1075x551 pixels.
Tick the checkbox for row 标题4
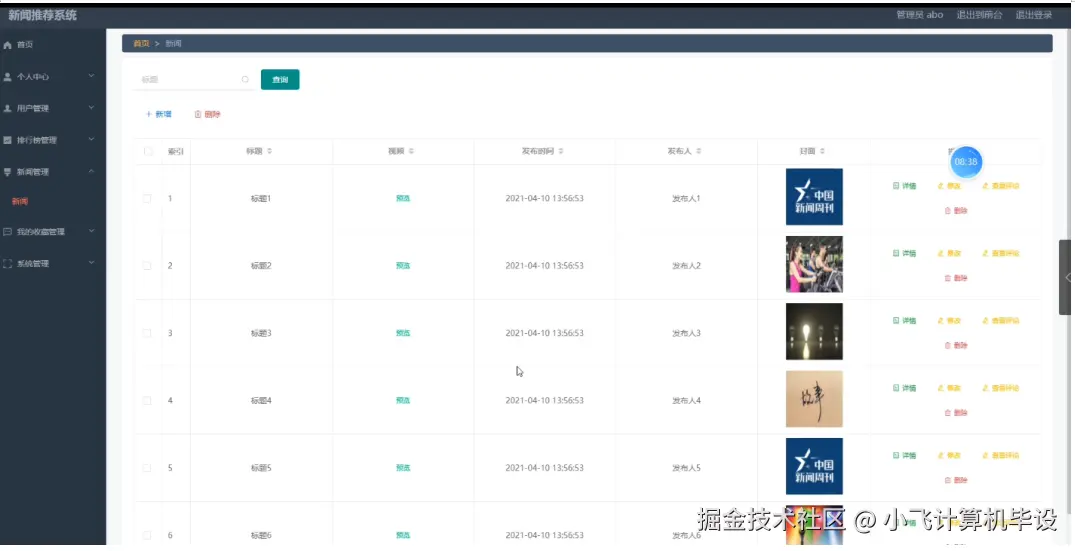click(x=147, y=400)
